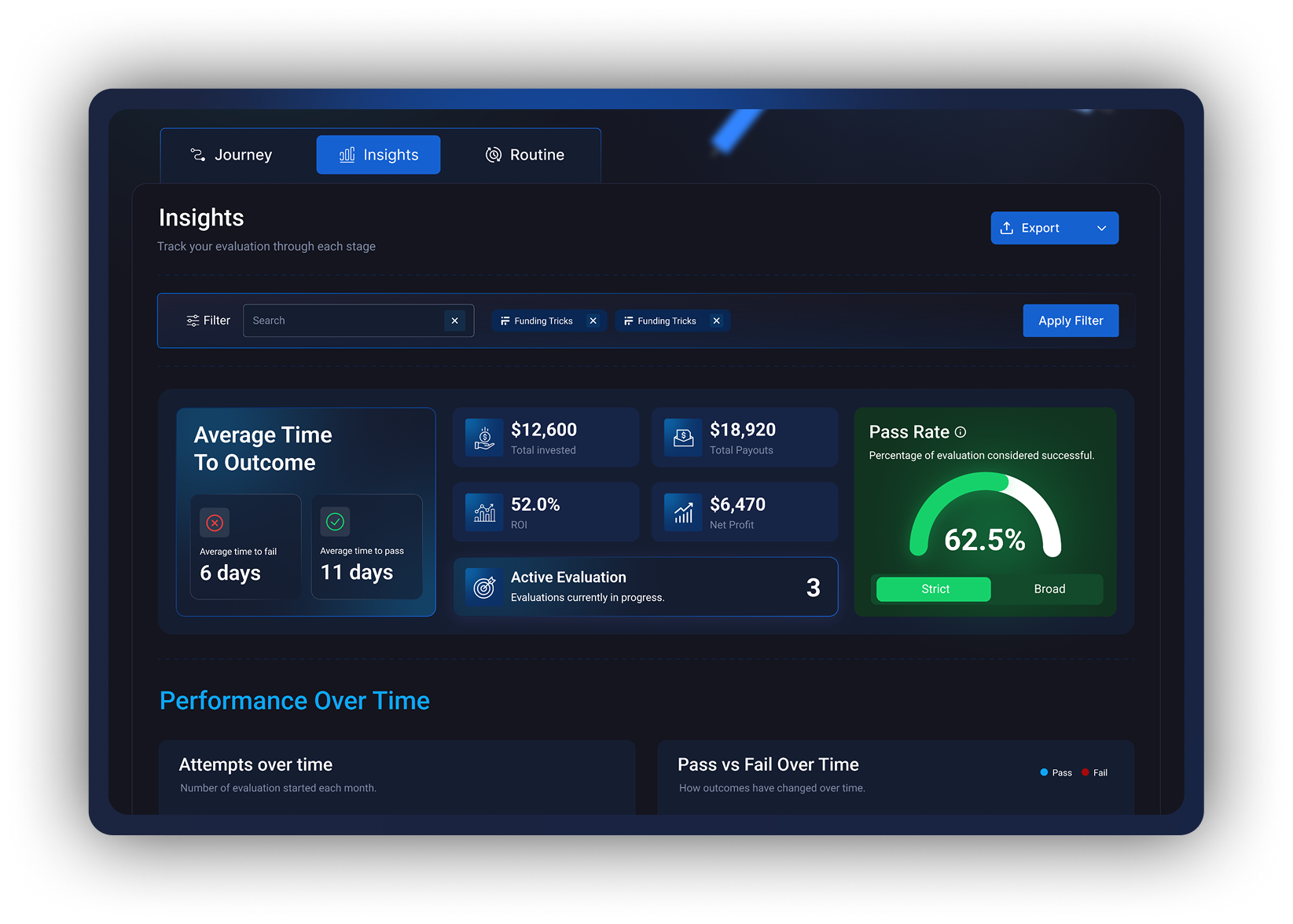Click the Routine clock icon
Image resolution: width=1293 pixels, height=924 pixels.
(494, 155)
